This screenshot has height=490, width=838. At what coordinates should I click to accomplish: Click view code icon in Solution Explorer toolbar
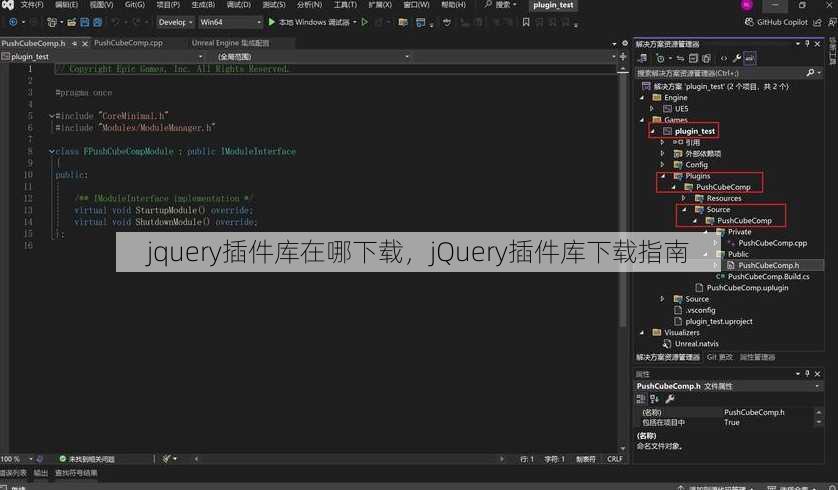(x=724, y=58)
